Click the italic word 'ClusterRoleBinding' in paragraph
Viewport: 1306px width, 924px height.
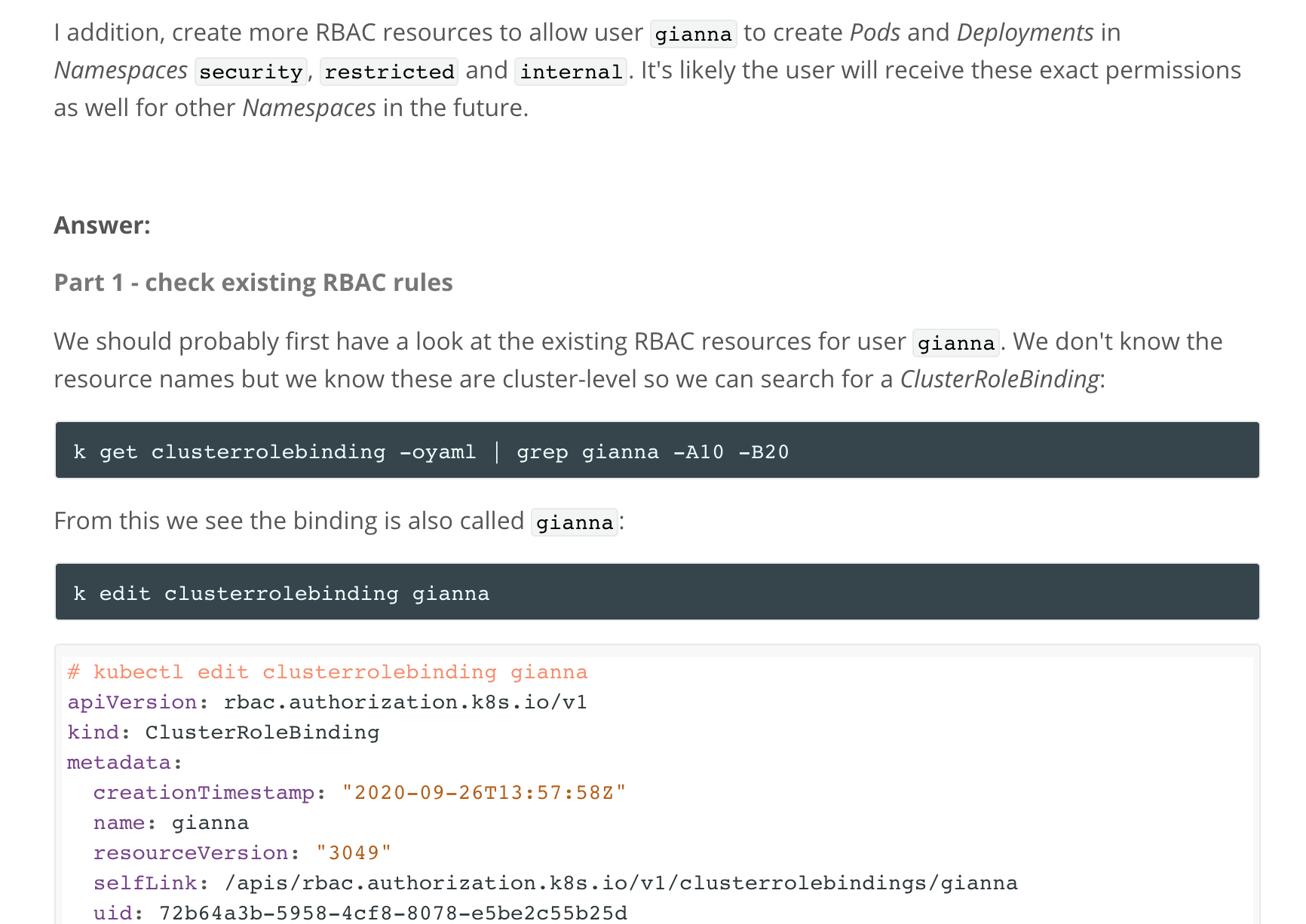(x=999, y=379)
